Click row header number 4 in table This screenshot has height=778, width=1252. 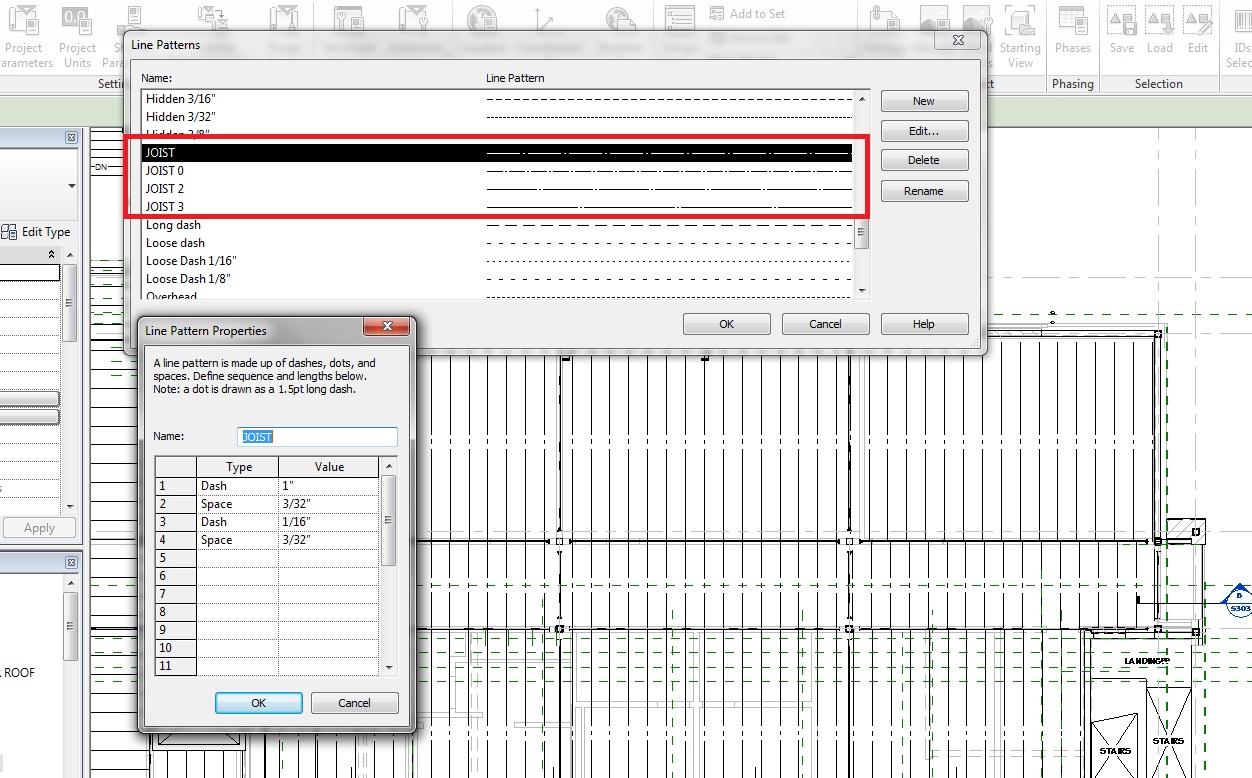(176, 540)
